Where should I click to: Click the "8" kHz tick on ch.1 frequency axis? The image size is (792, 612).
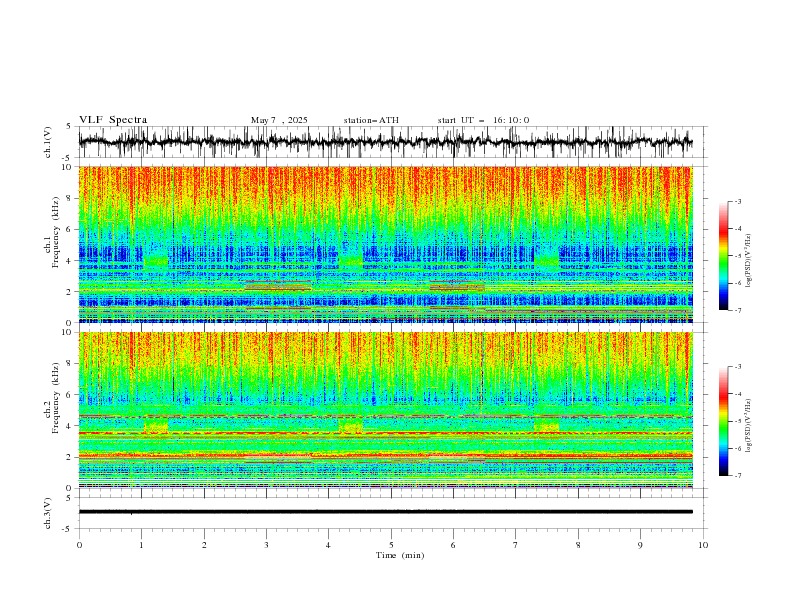(x=69, y=198)
